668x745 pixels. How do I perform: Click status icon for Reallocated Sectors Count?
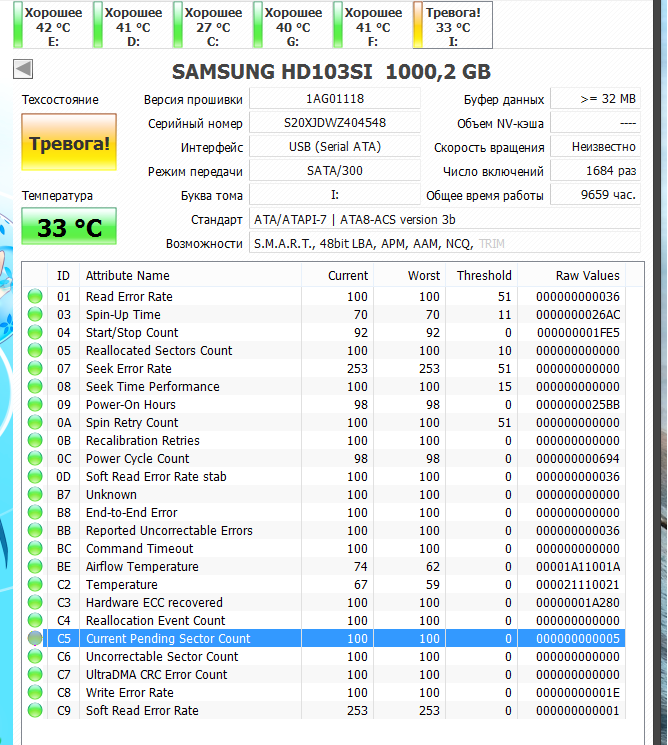coord(35,351)
